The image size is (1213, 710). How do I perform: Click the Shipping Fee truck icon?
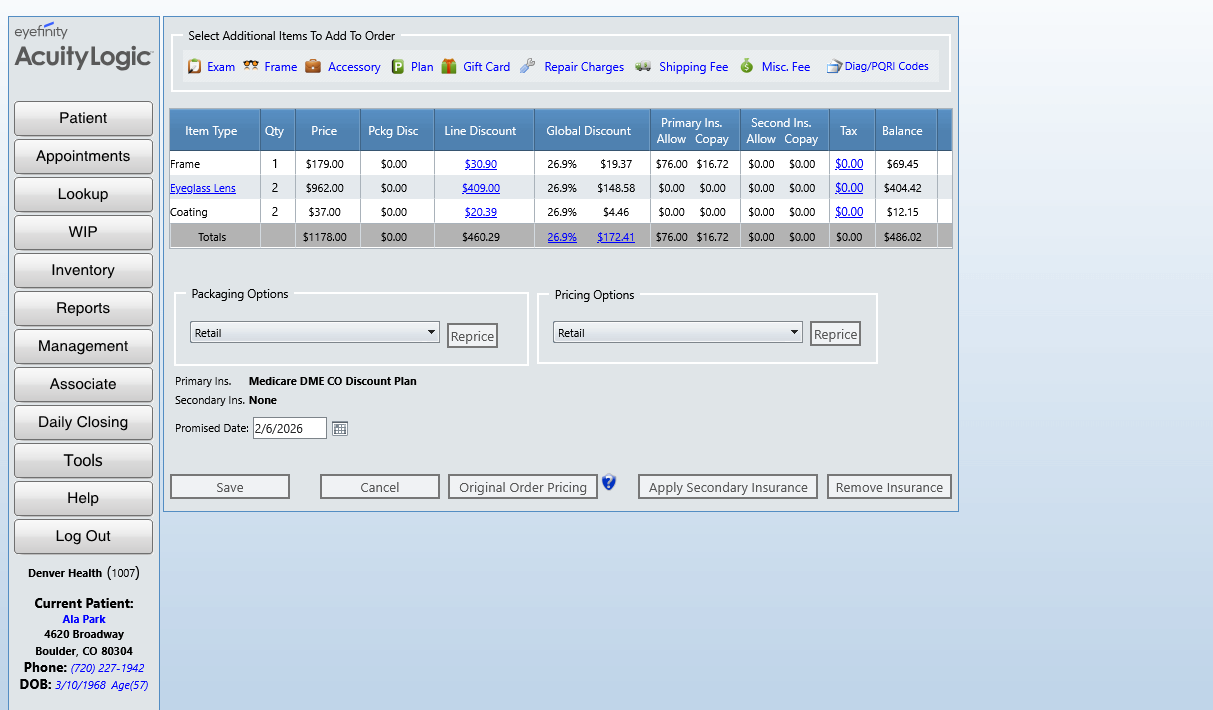pyautogui.click(x=643, y=67)
